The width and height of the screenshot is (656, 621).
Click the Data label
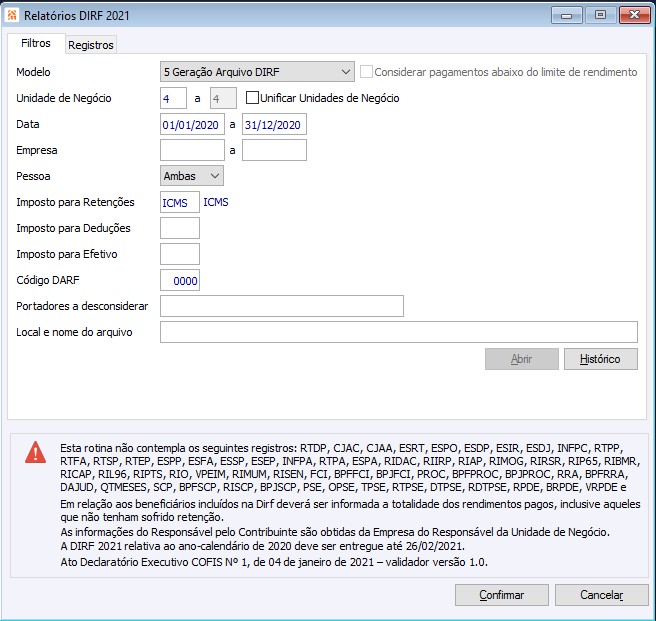(28, 124)
